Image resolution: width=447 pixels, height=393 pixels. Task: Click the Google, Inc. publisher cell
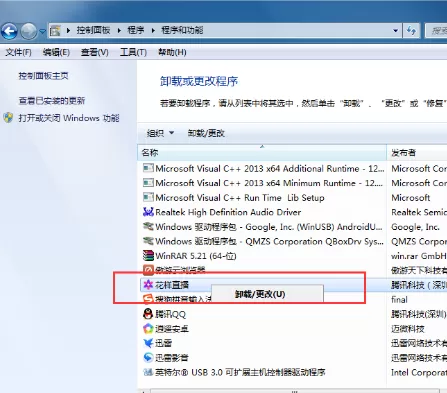point(415,227)
